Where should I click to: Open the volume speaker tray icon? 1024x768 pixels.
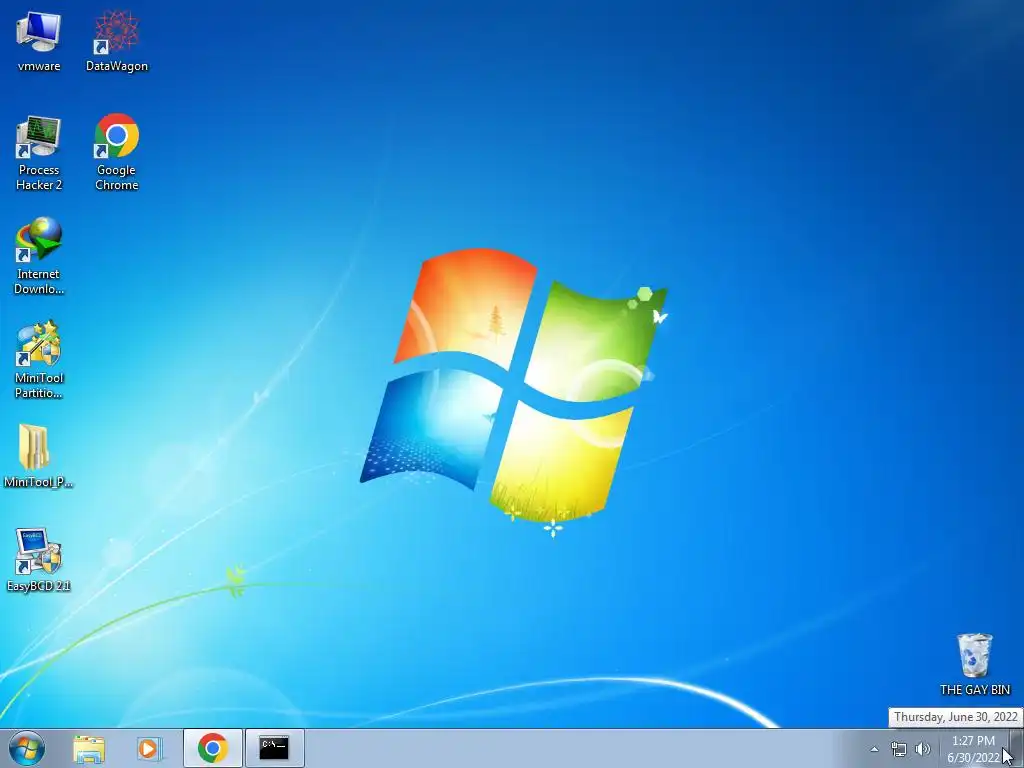pyautogui.click(x=923, y=749)
